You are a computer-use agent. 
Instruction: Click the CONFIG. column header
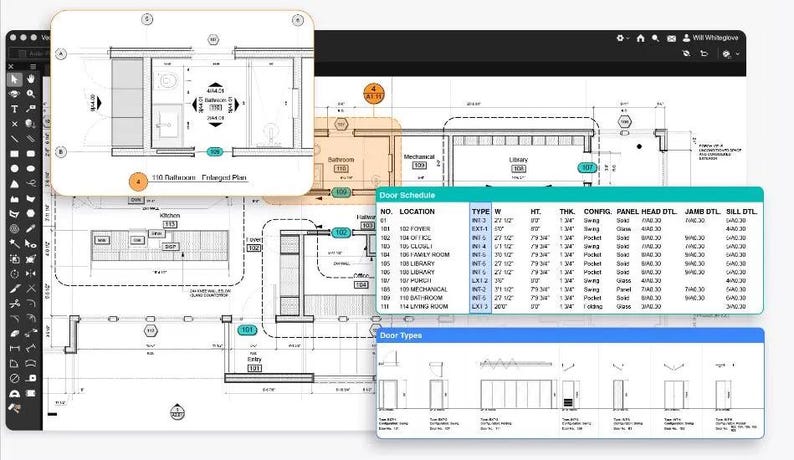click(598, 212)
